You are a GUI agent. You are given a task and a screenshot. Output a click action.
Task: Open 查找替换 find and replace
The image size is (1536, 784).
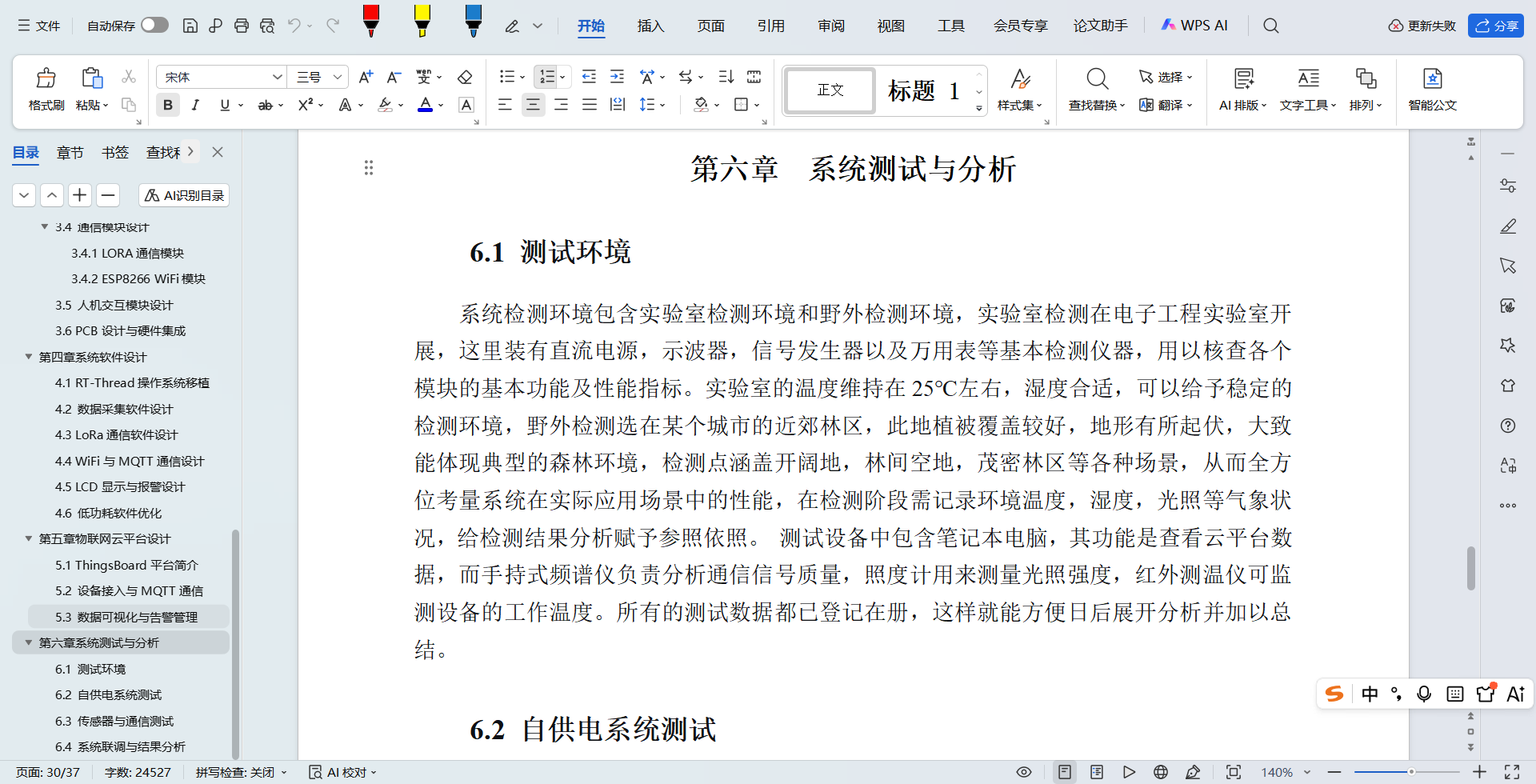tap(1097, 90)
